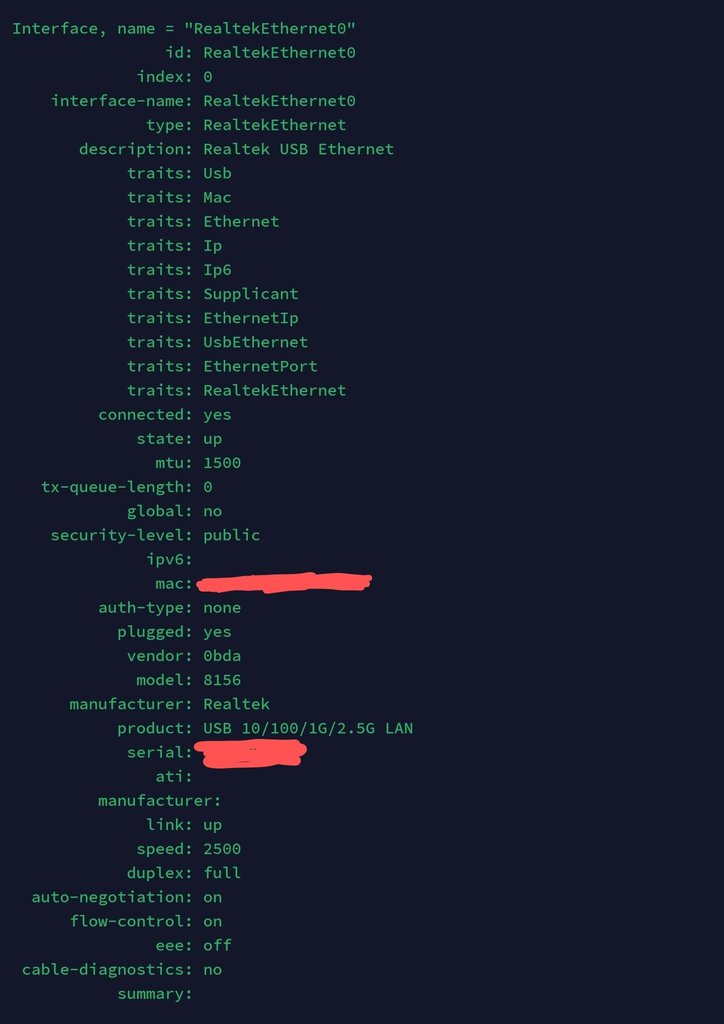
Task: Select the "index" field label
Action: coord(164,77)
